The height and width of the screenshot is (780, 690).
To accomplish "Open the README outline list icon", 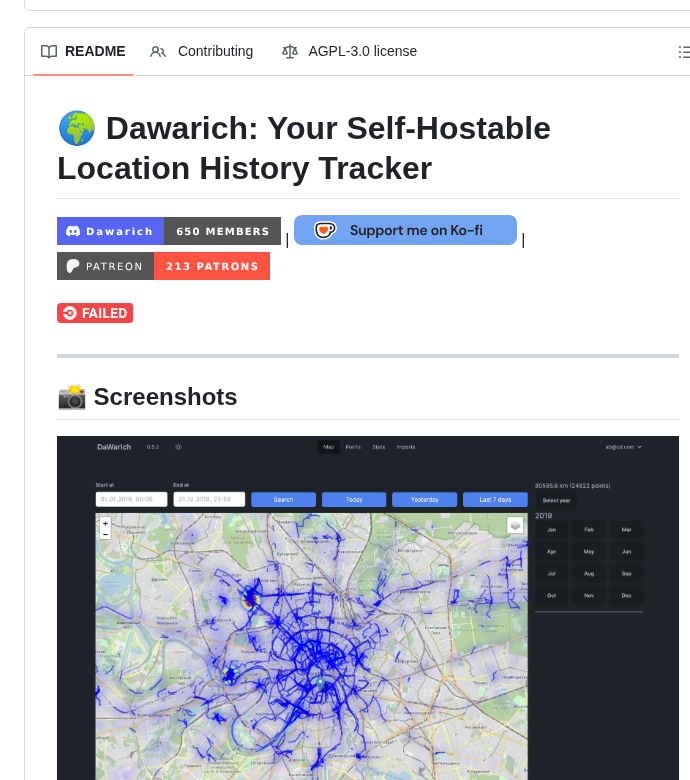I will (x=684, y=52).
